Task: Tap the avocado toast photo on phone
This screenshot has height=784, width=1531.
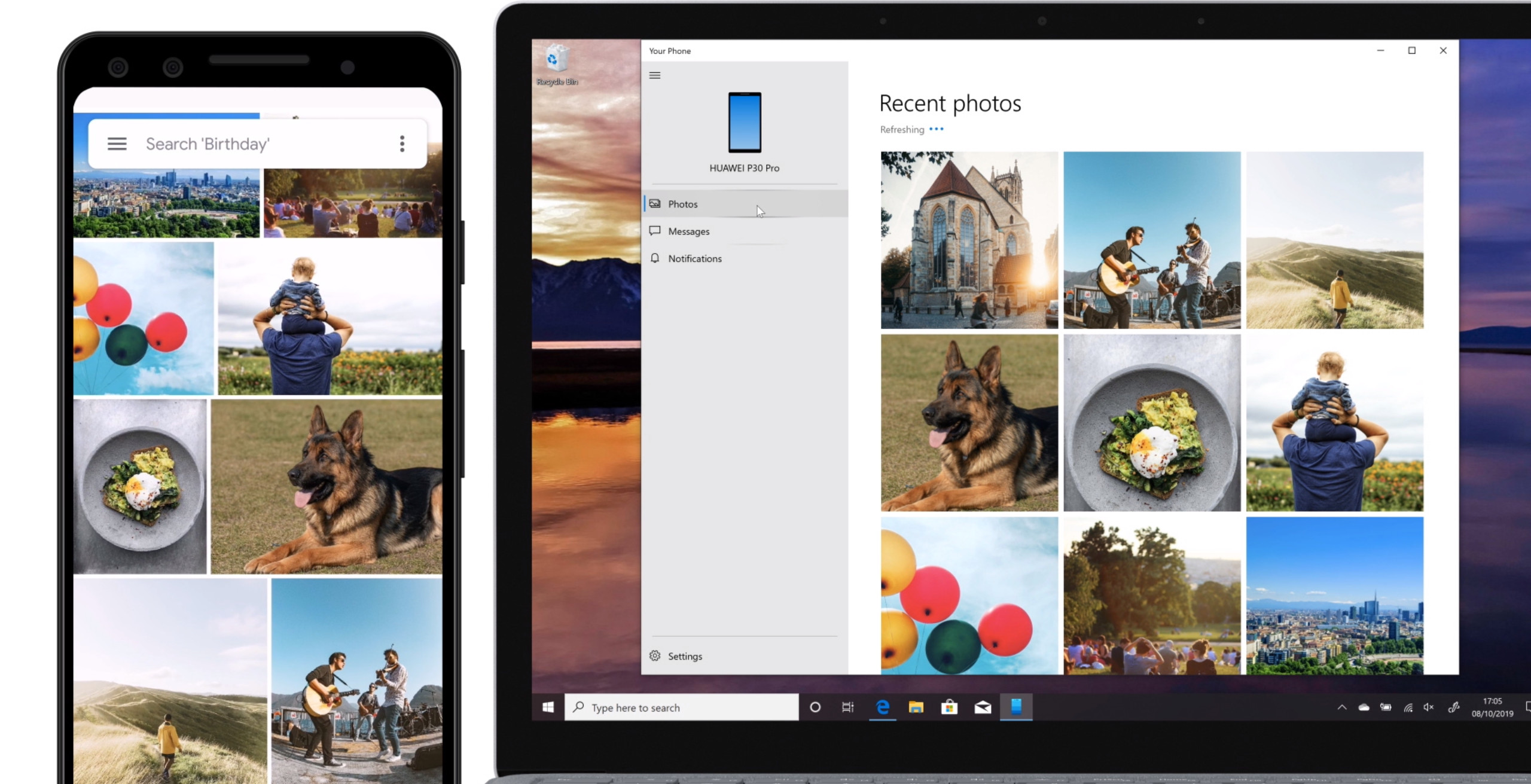Action: (x=140, y=487)
